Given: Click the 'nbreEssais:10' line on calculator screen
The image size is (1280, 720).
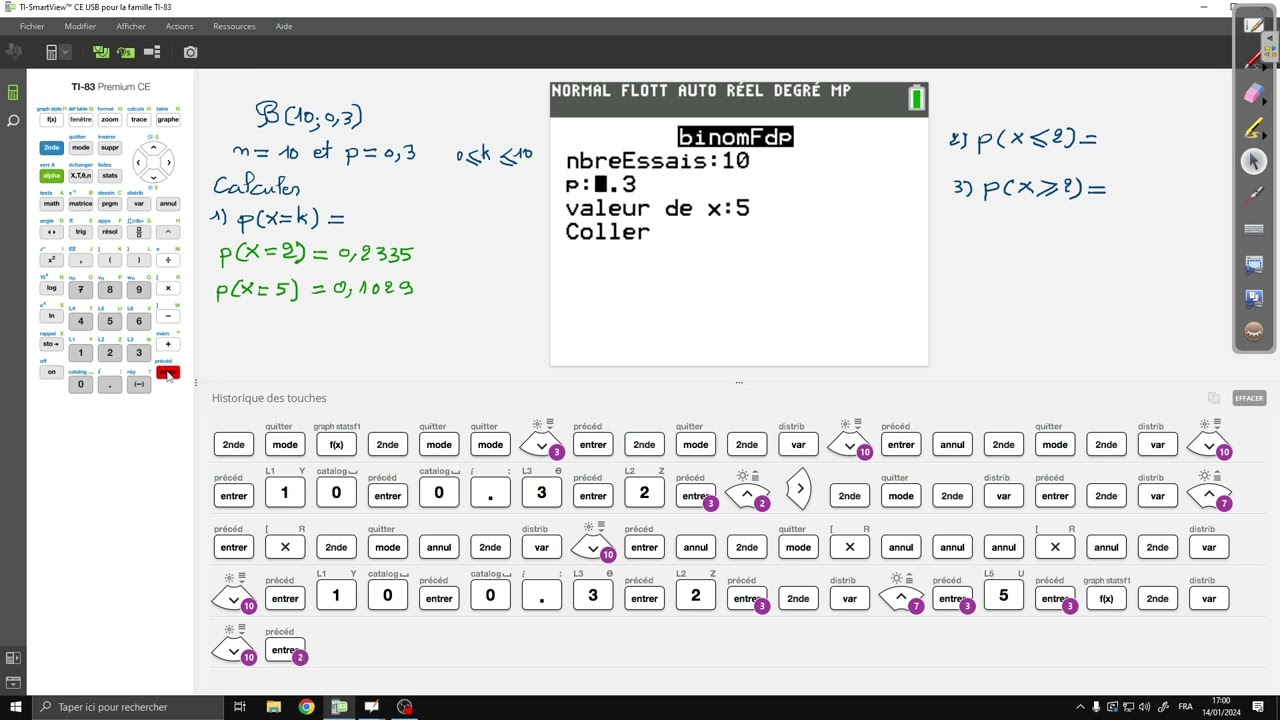Looking at the screenshot, I should tap(657, 161).
